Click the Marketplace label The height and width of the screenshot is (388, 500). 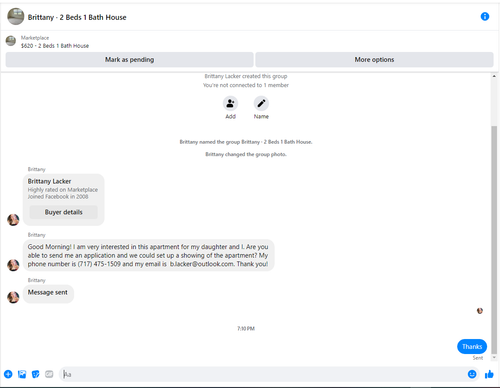coord(35,38)
